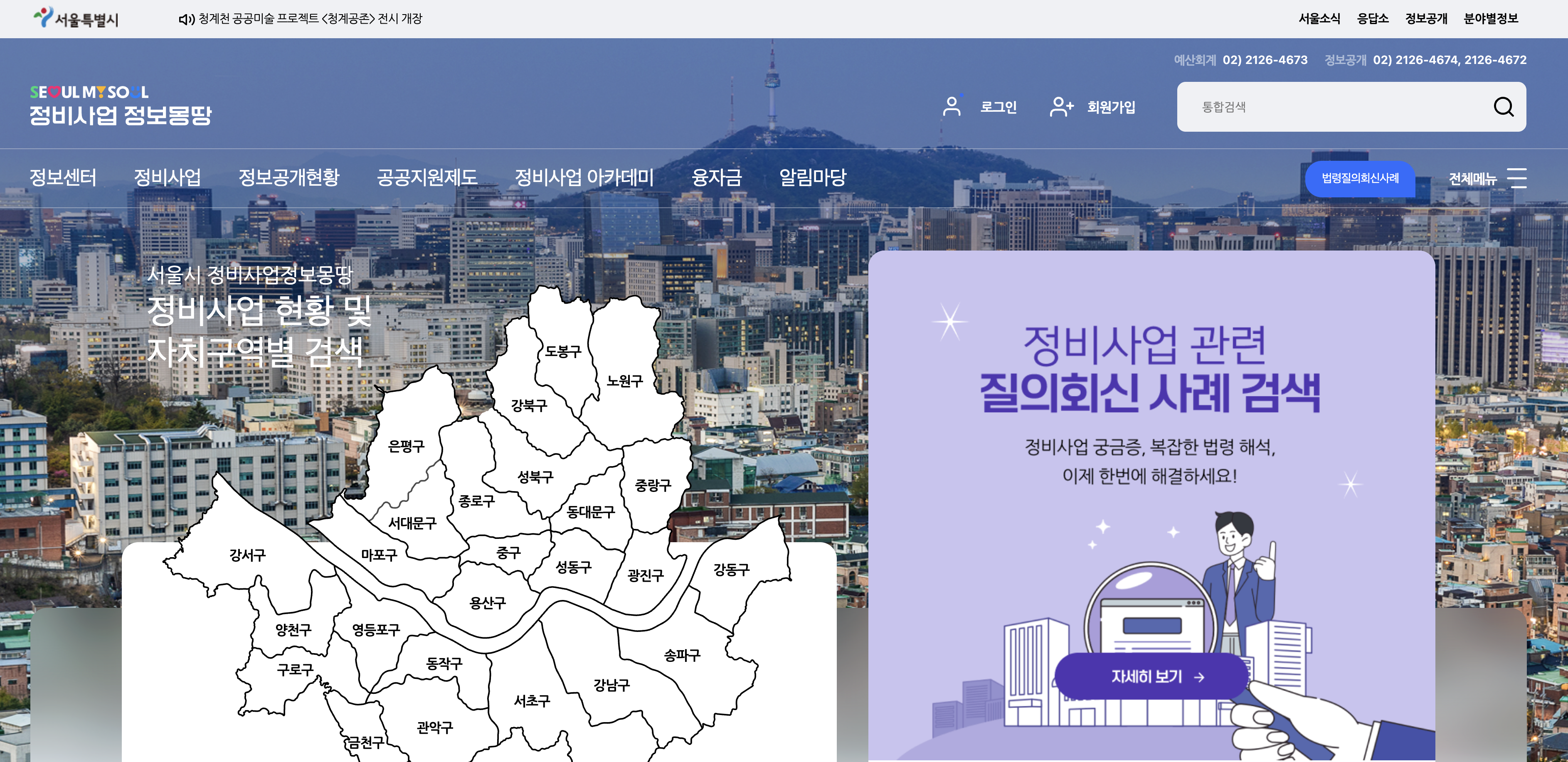Open the 정보센터 menu
Viewport: 1568px width, 762px height.
tap(63, 178)
